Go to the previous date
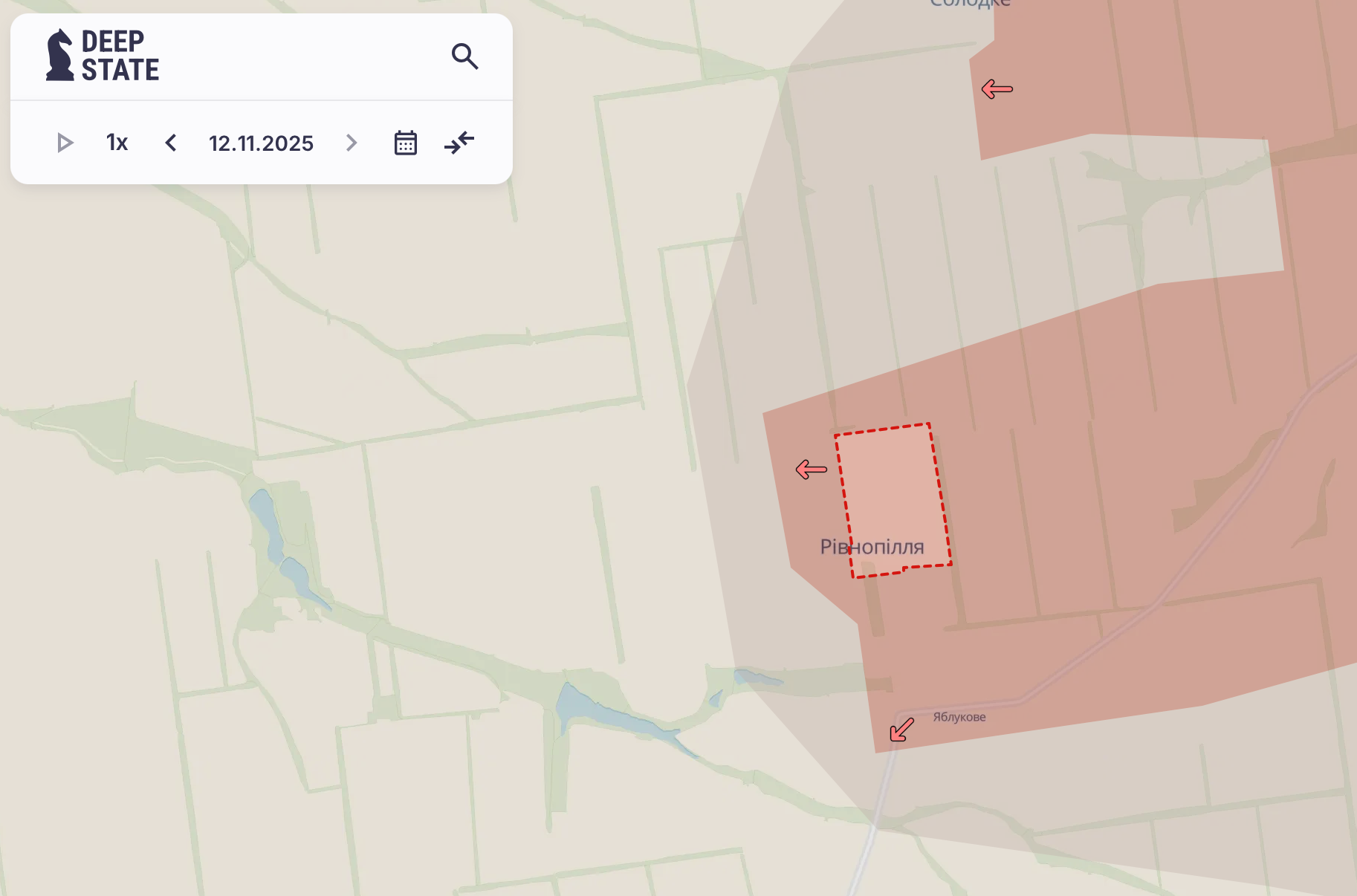This screenshot has width=1357, height=896. pos(171,143)
